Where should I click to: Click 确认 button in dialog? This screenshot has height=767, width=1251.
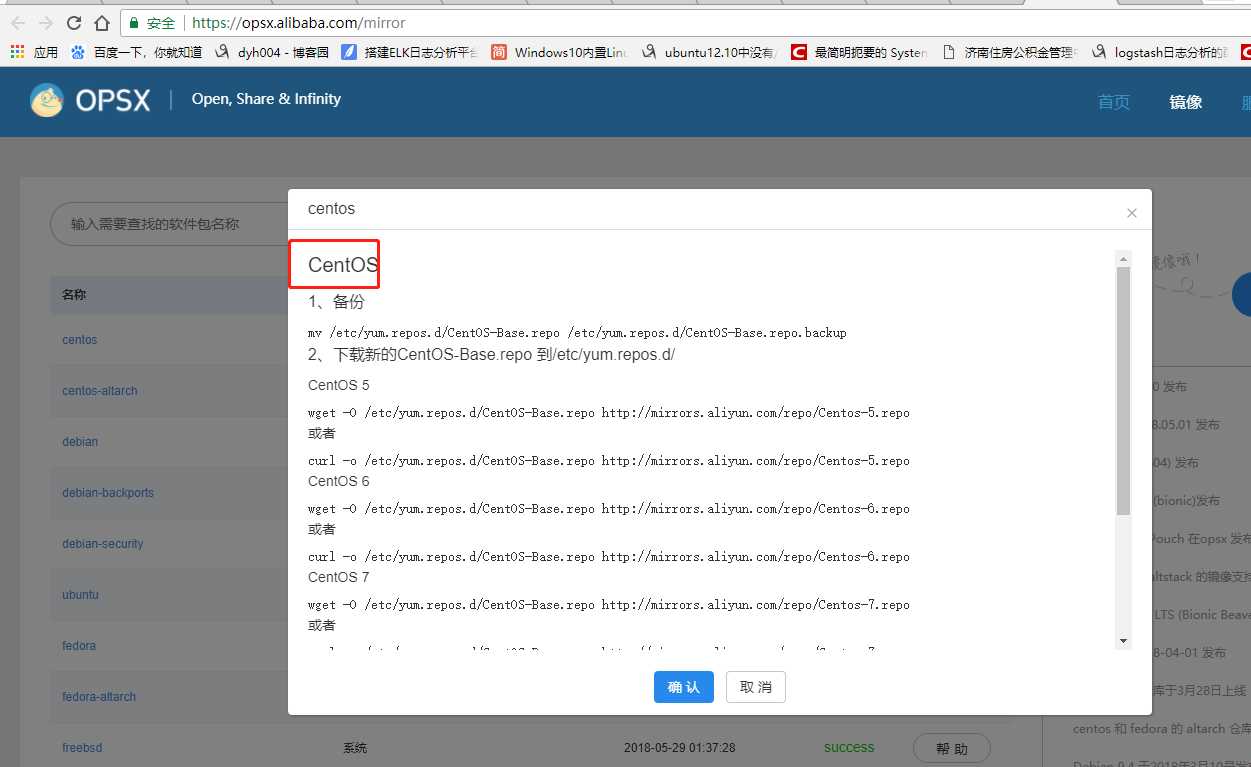[684, 687]
